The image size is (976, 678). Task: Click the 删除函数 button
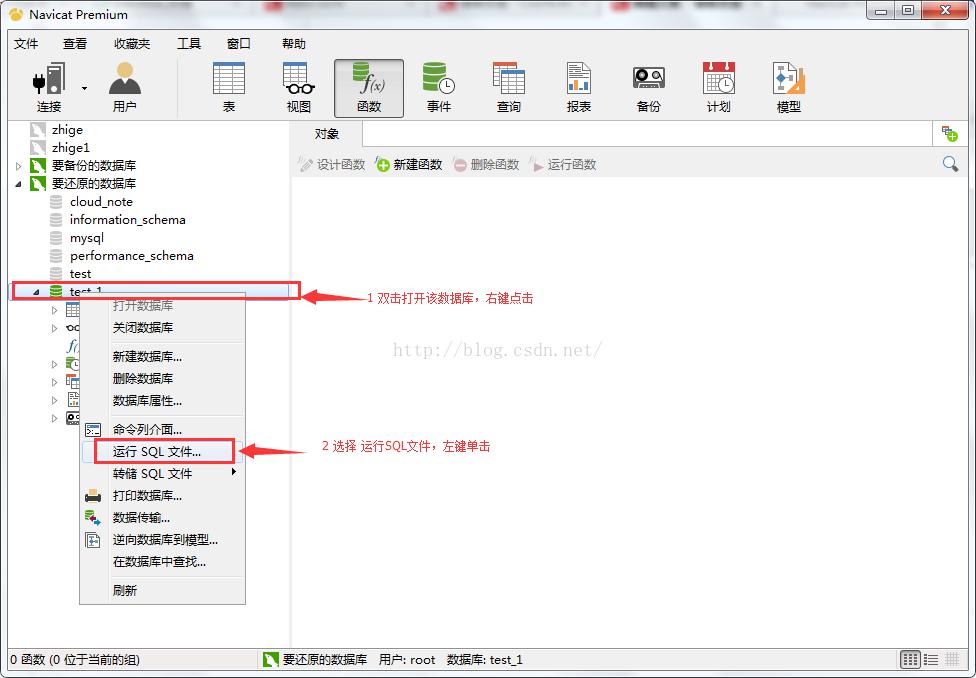[486, 164]
